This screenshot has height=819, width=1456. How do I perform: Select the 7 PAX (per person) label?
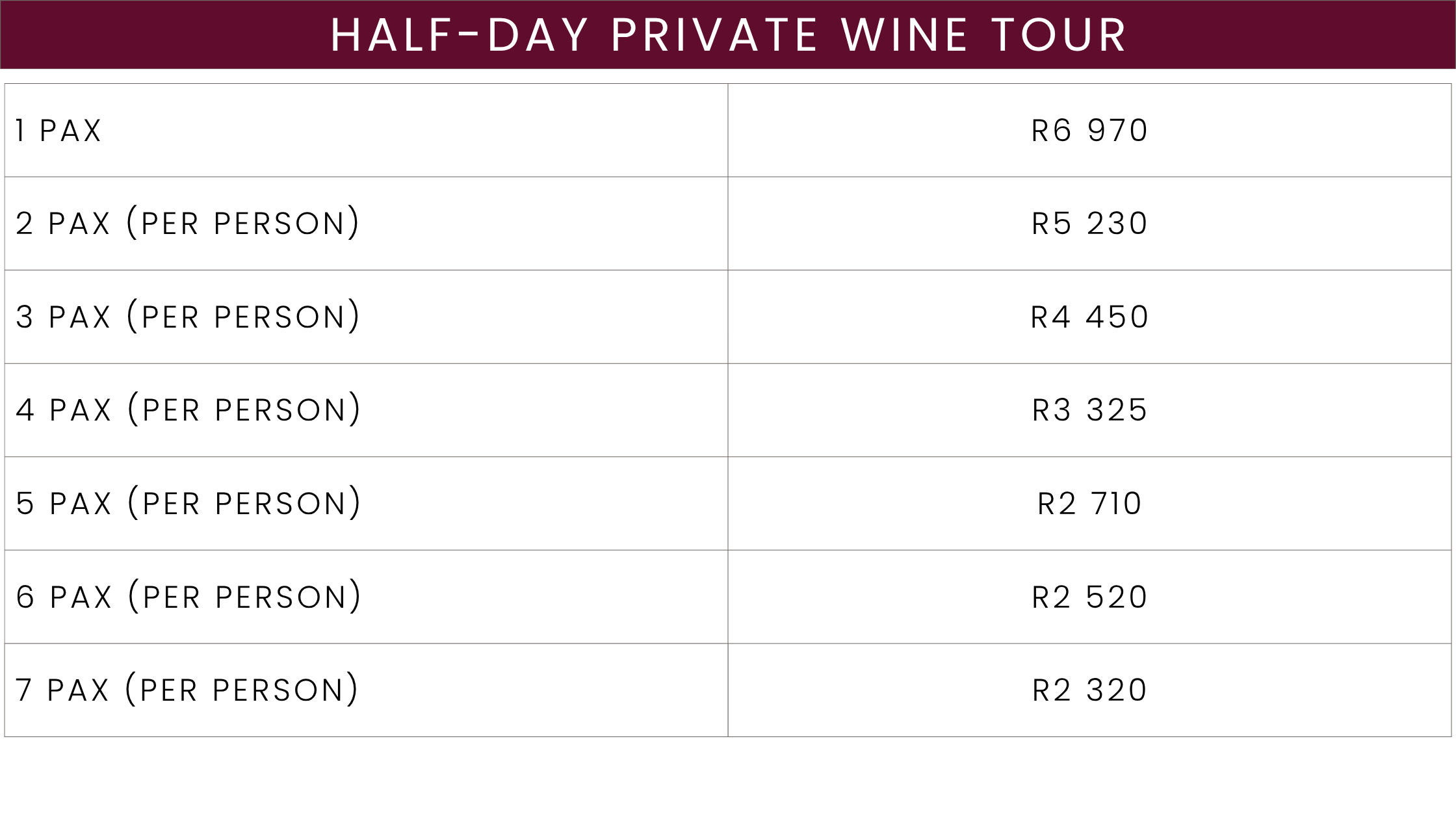187,690
